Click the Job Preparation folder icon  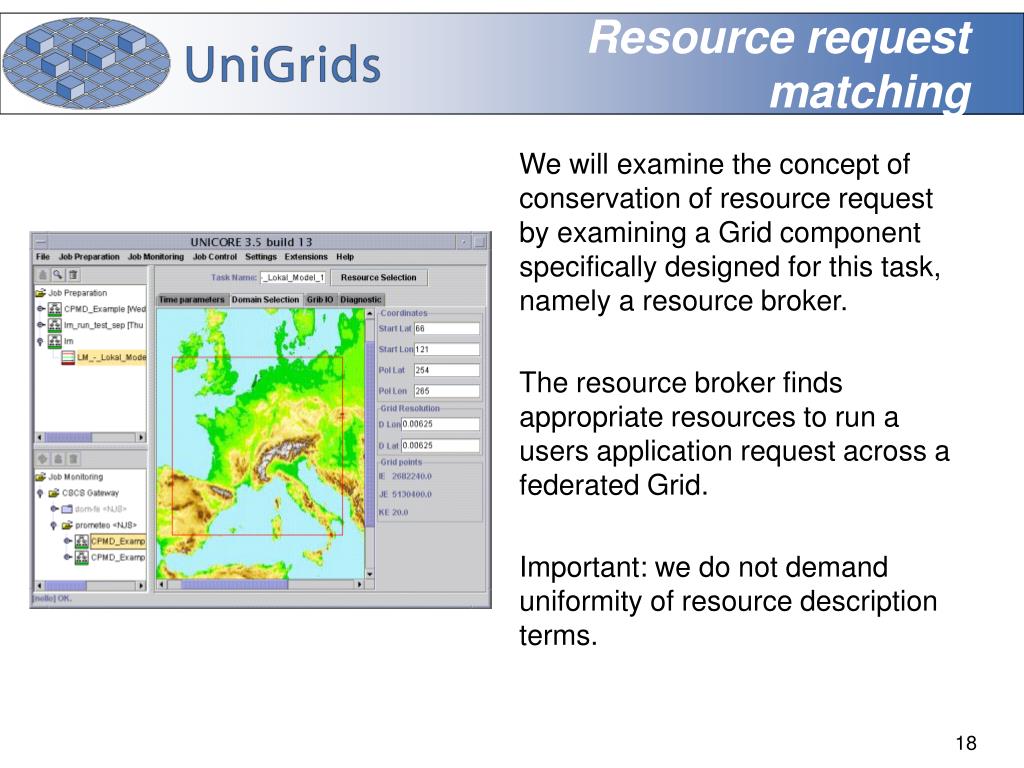(40, 293)
